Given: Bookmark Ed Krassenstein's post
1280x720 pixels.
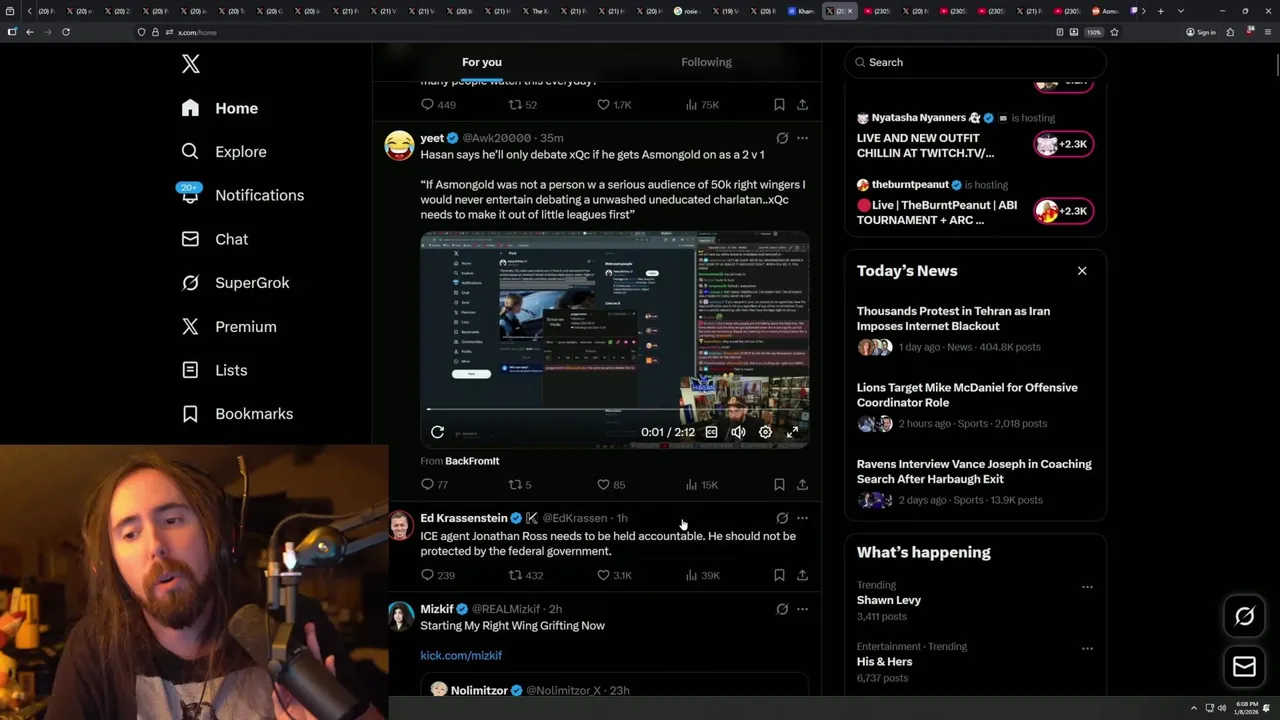Looking at the screenshot, I should 779,576.
